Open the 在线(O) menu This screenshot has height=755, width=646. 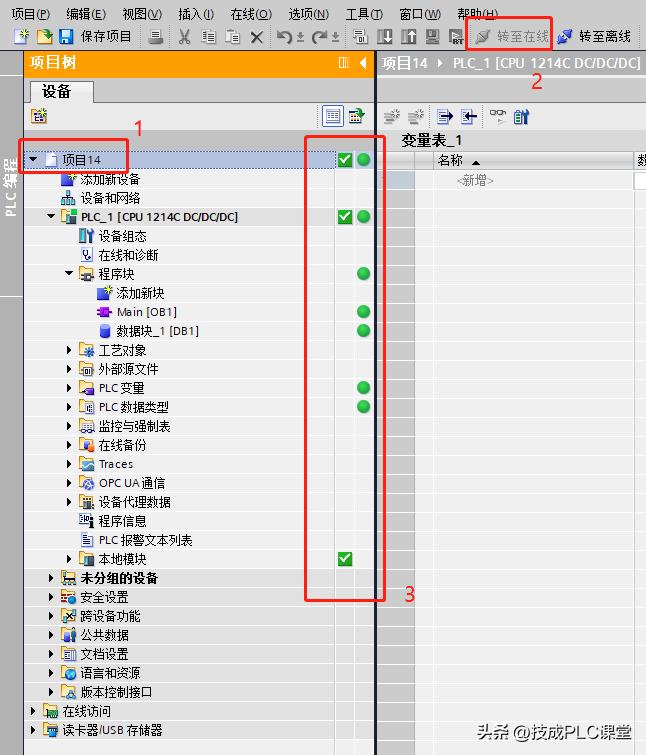[x=251, y=14]
